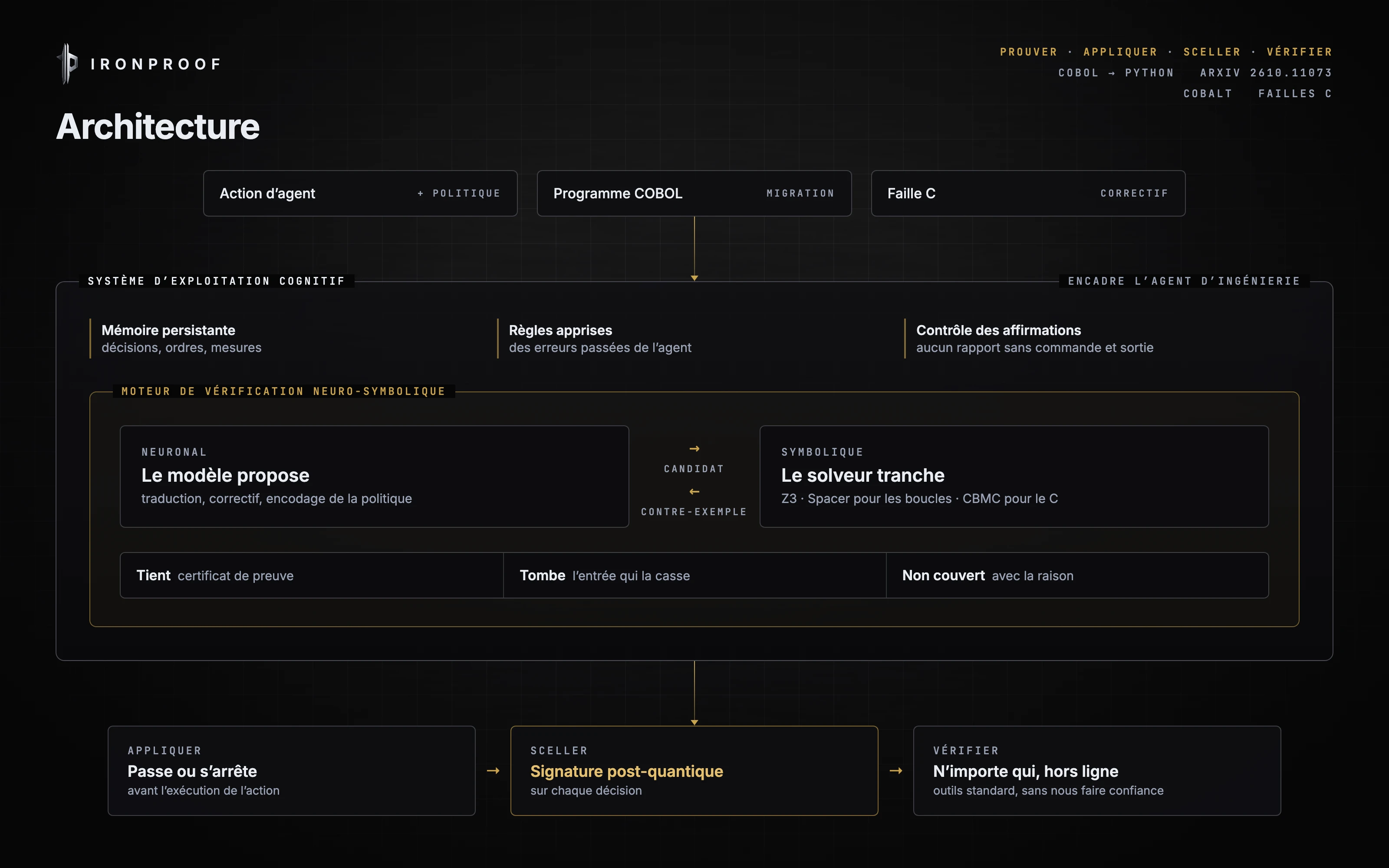
Task: Open the Programme COBOL card
Action: (694, 194)
